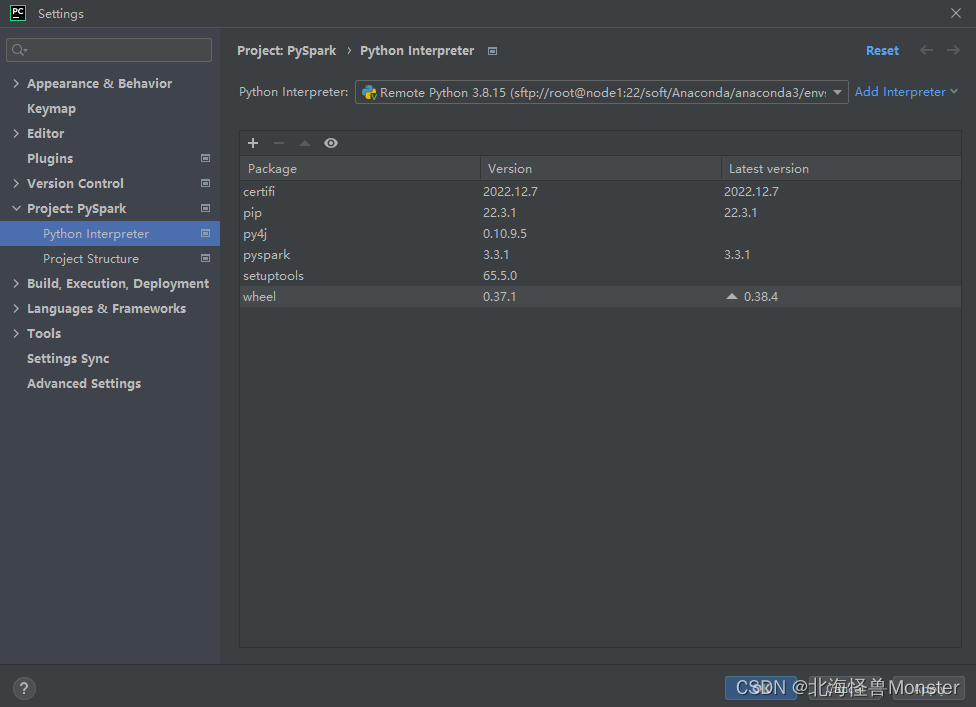Click version 65.5.0 cell

[500, 276]
